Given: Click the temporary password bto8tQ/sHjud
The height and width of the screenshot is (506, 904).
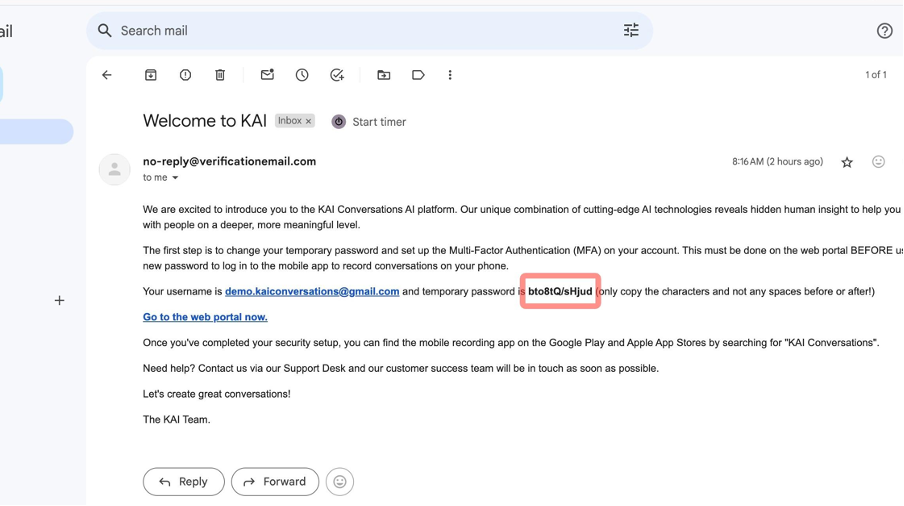Looking at the screenshot, I should (560, 292).
